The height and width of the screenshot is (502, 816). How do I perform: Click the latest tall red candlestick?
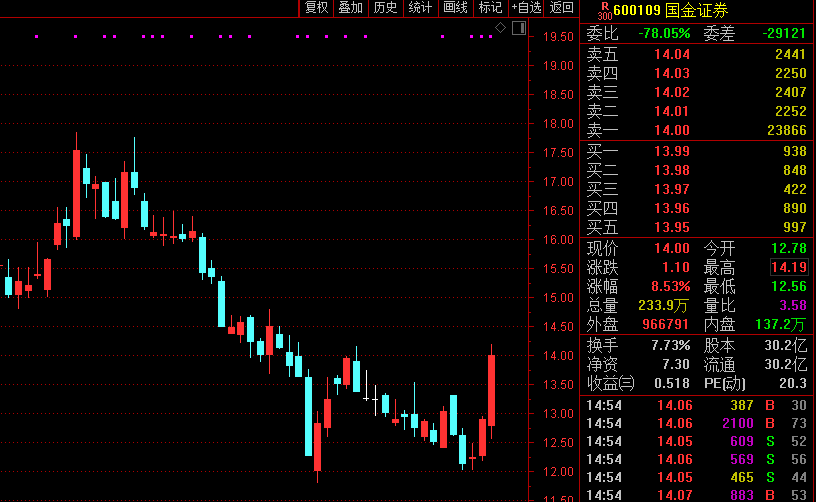tap(491, 390)
